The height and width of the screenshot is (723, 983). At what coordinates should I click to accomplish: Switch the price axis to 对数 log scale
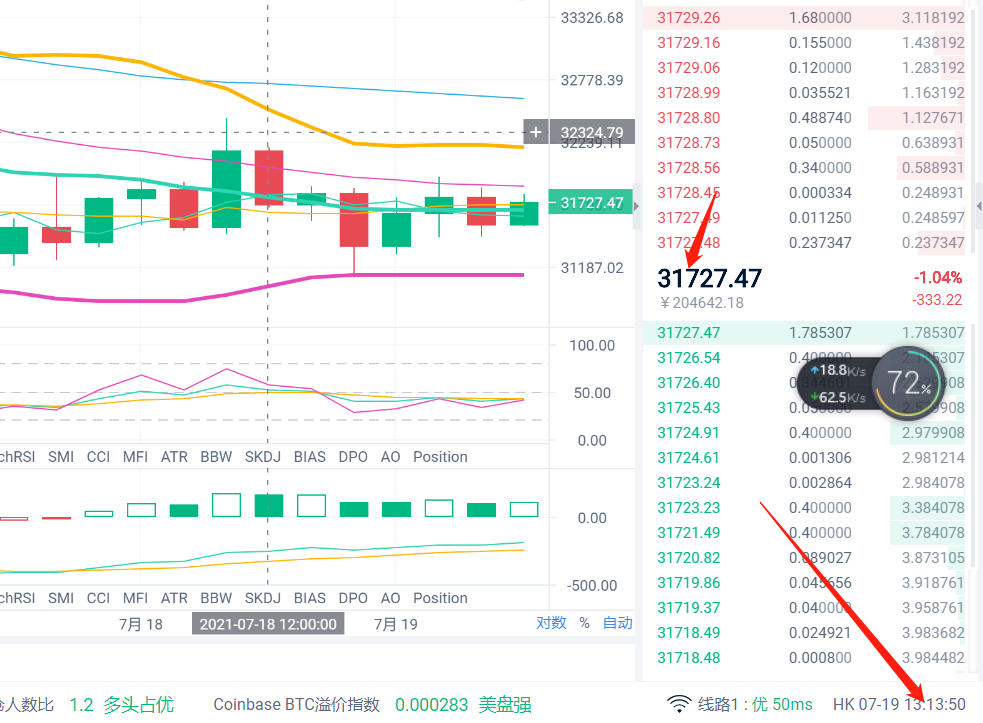(x=551, y=623)
